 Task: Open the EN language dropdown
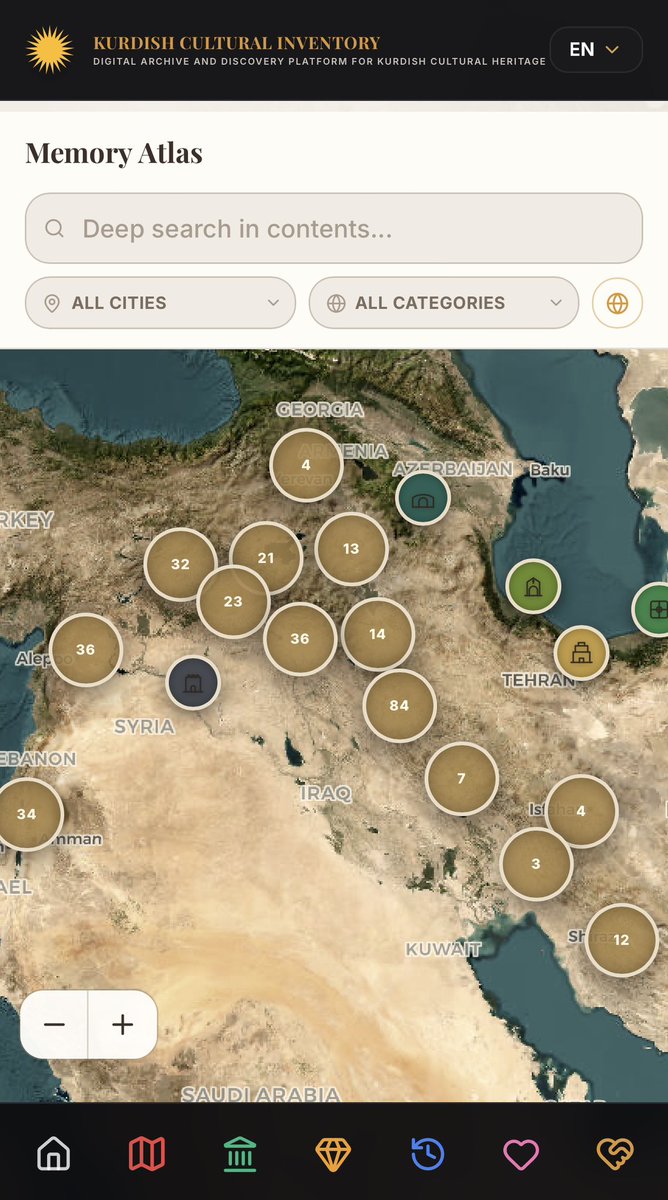[596, 49]
